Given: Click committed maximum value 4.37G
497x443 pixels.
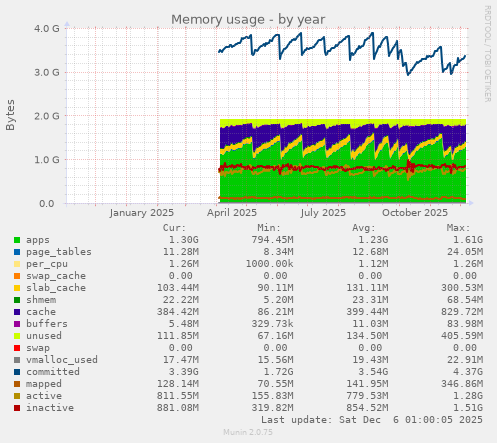Looking at the screenshot, I should [x=468, y=372].
